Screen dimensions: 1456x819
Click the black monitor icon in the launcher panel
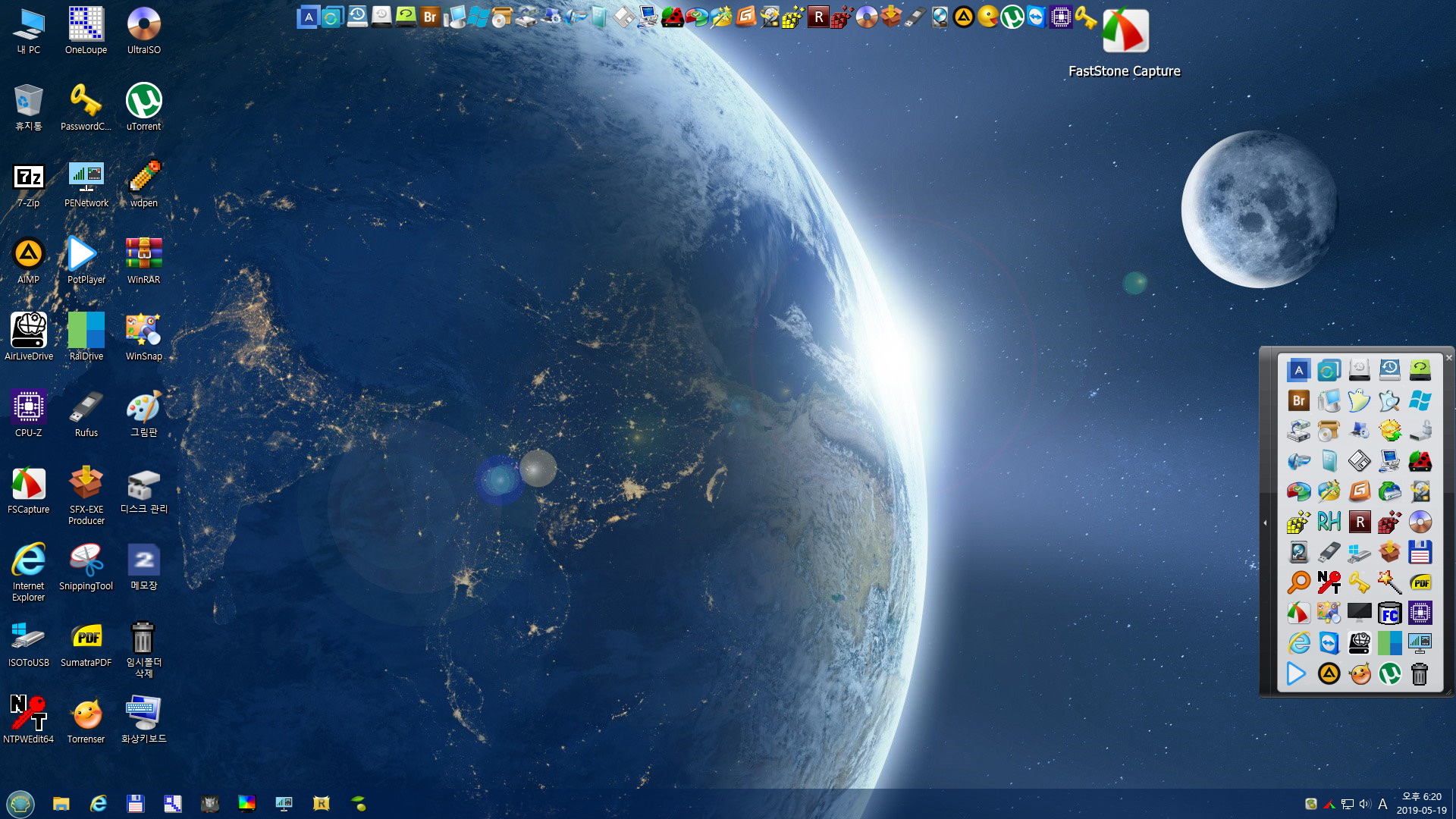tap(1359, 613)
